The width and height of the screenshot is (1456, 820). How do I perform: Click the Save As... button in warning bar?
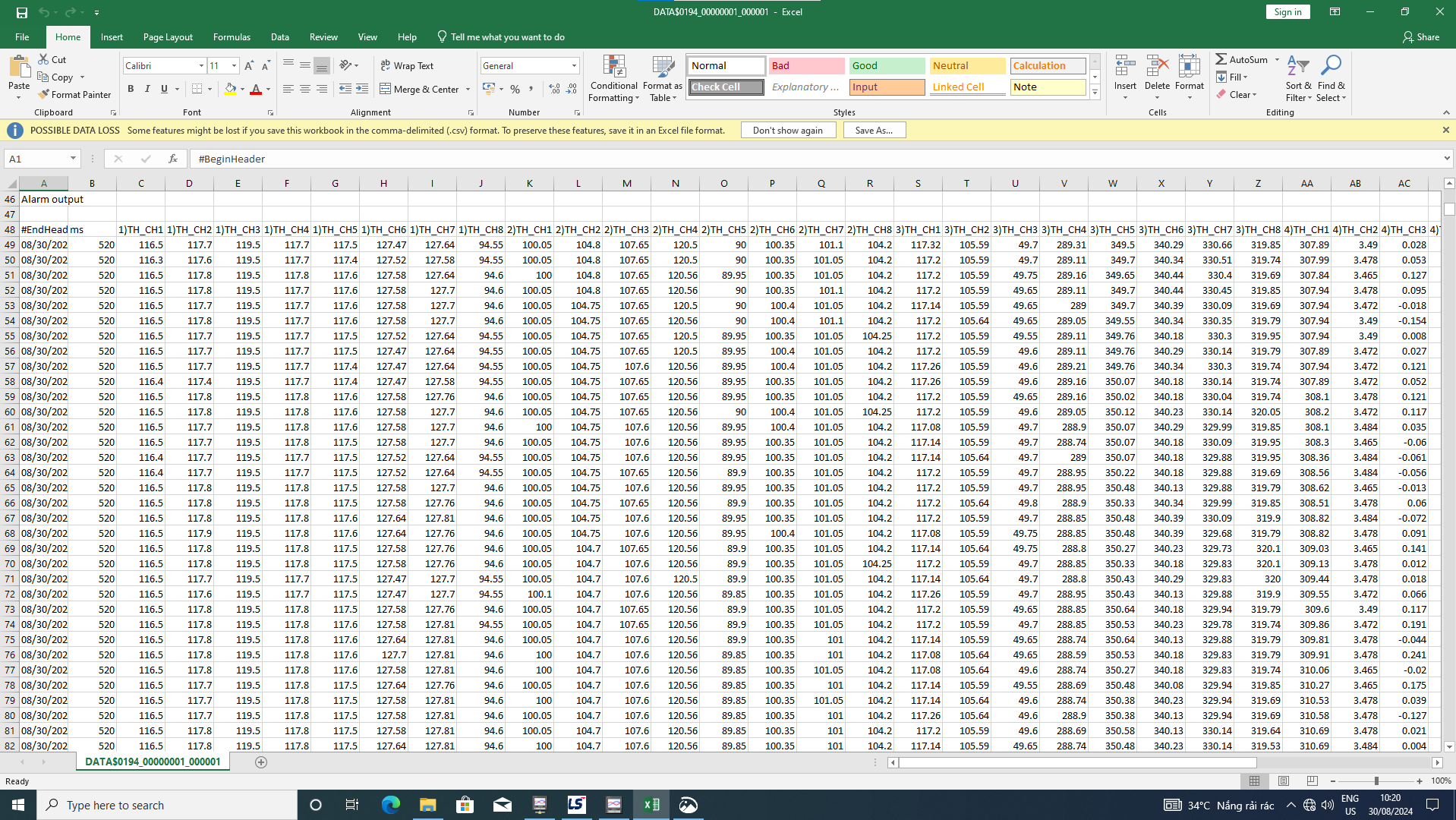point(874,131)
